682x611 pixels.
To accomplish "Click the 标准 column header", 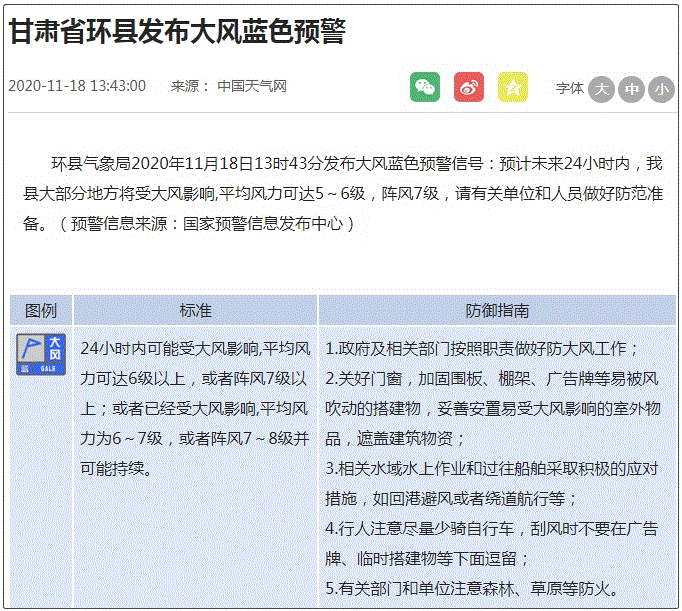I will tap(195, 310).
